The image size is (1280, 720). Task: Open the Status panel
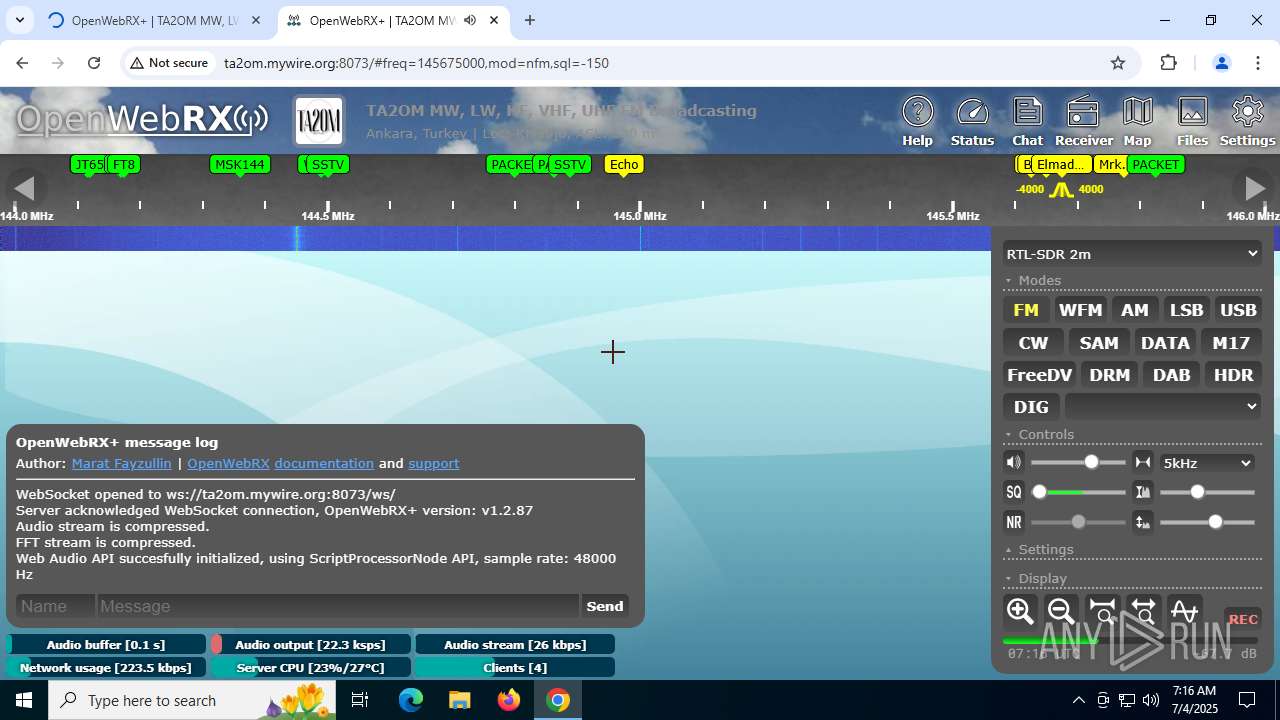click(972, 121)
